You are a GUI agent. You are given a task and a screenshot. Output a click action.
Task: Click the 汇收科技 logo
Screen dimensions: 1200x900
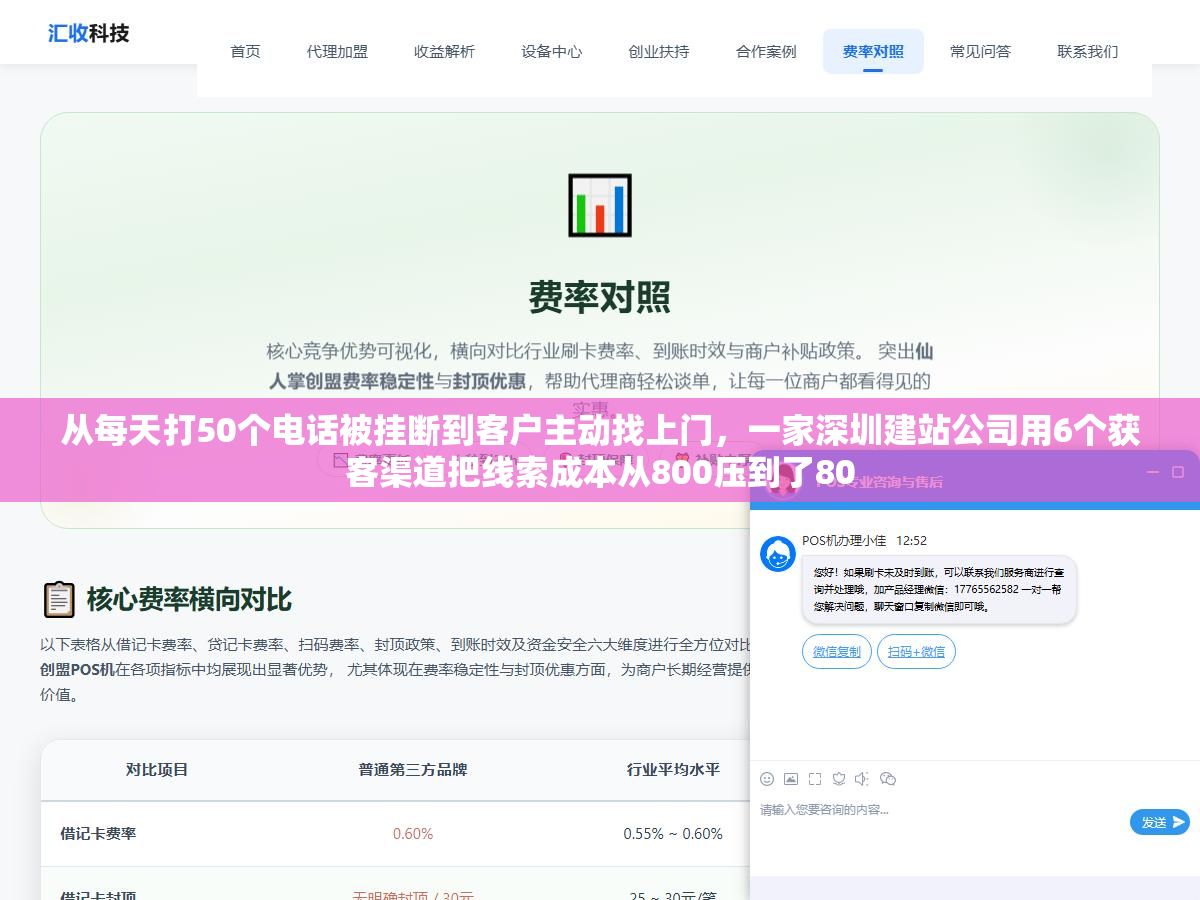click(89, 33)
